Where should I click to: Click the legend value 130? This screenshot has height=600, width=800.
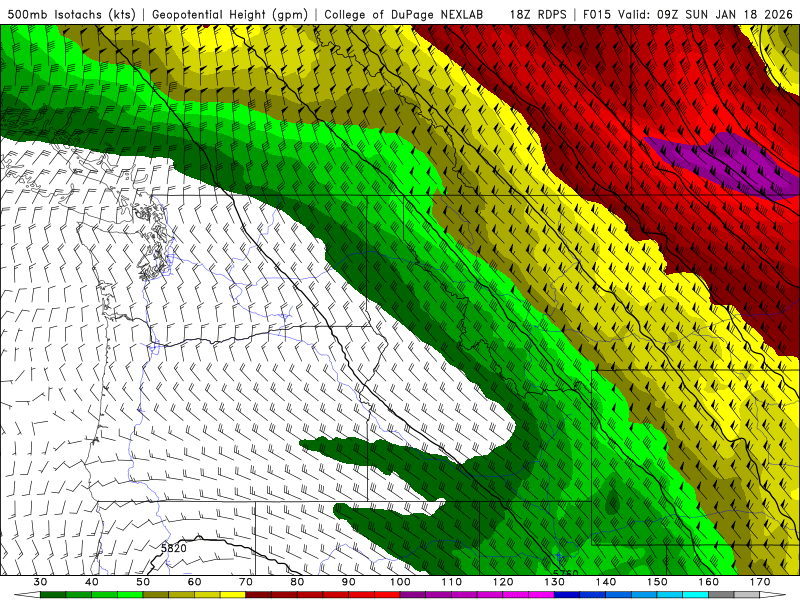[555, 582]
